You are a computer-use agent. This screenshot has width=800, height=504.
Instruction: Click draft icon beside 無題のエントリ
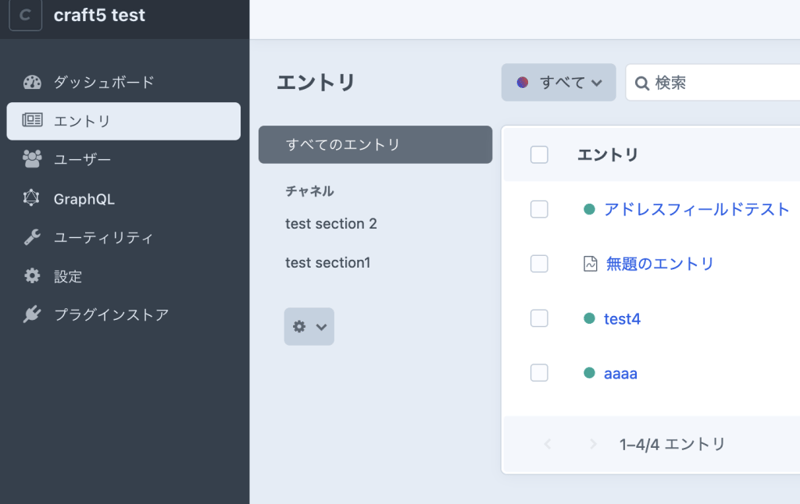590,264
